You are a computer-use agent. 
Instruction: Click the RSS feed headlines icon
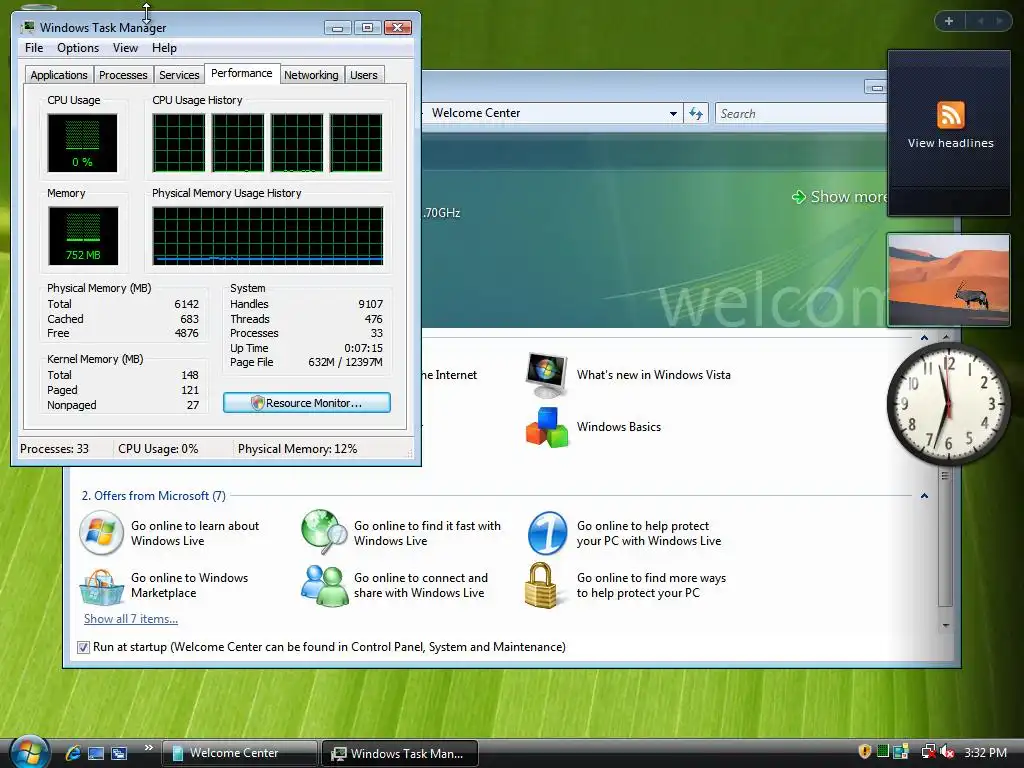[x=950, y=115]
